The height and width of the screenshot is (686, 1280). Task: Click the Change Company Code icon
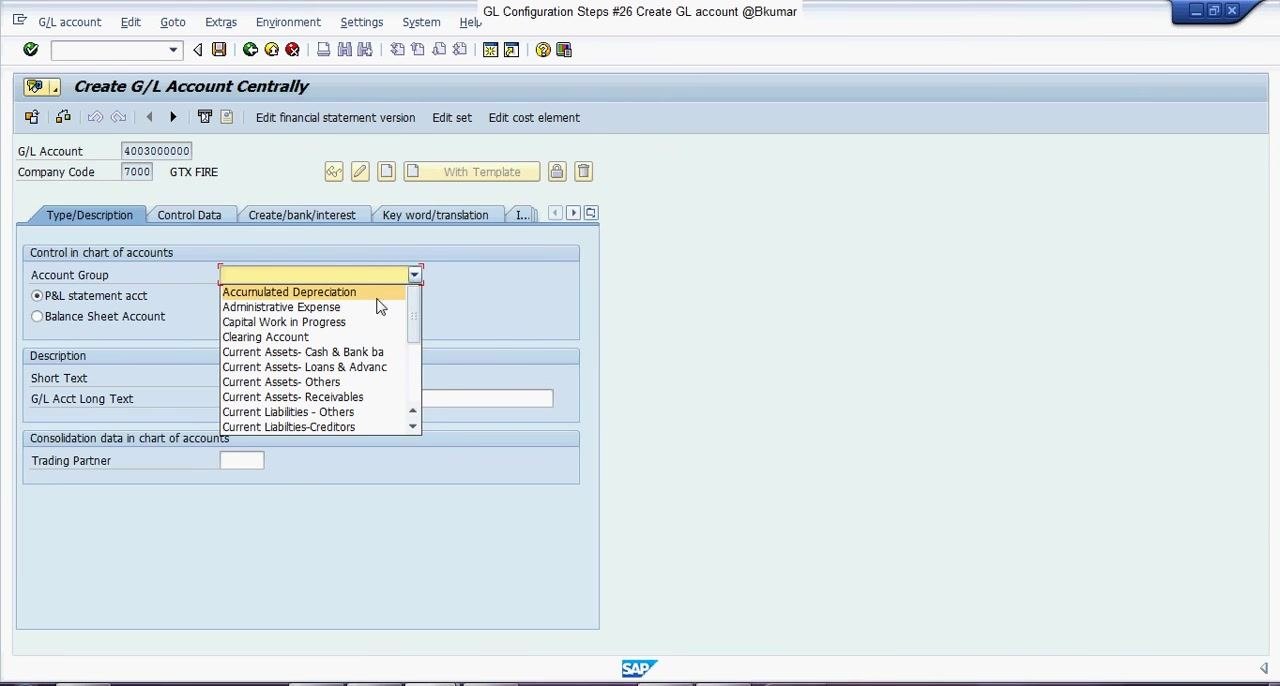tap(63, 117)
